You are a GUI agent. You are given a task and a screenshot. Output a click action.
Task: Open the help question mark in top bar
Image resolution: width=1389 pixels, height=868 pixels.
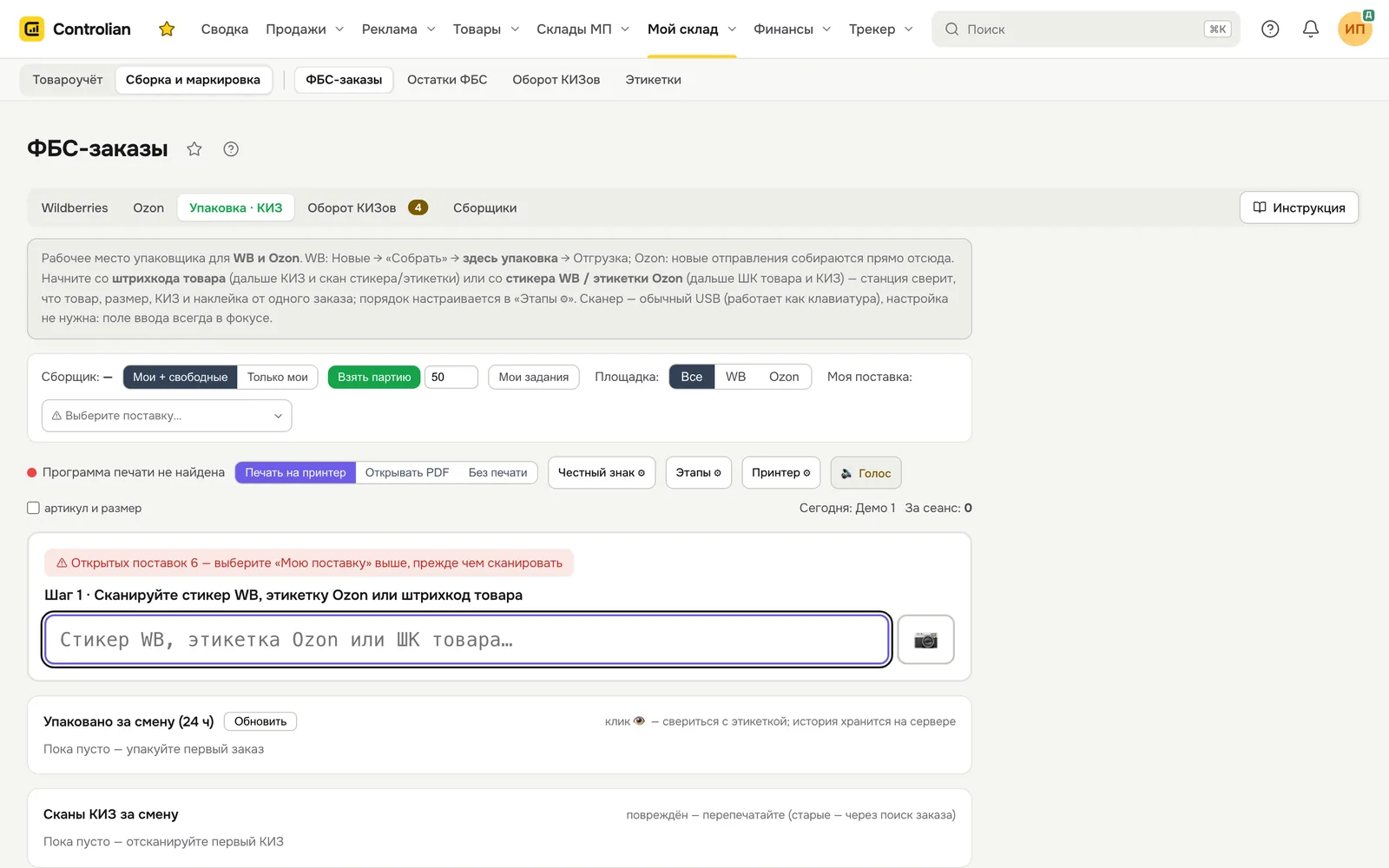pyautogui.click(x=1270, y=30)
